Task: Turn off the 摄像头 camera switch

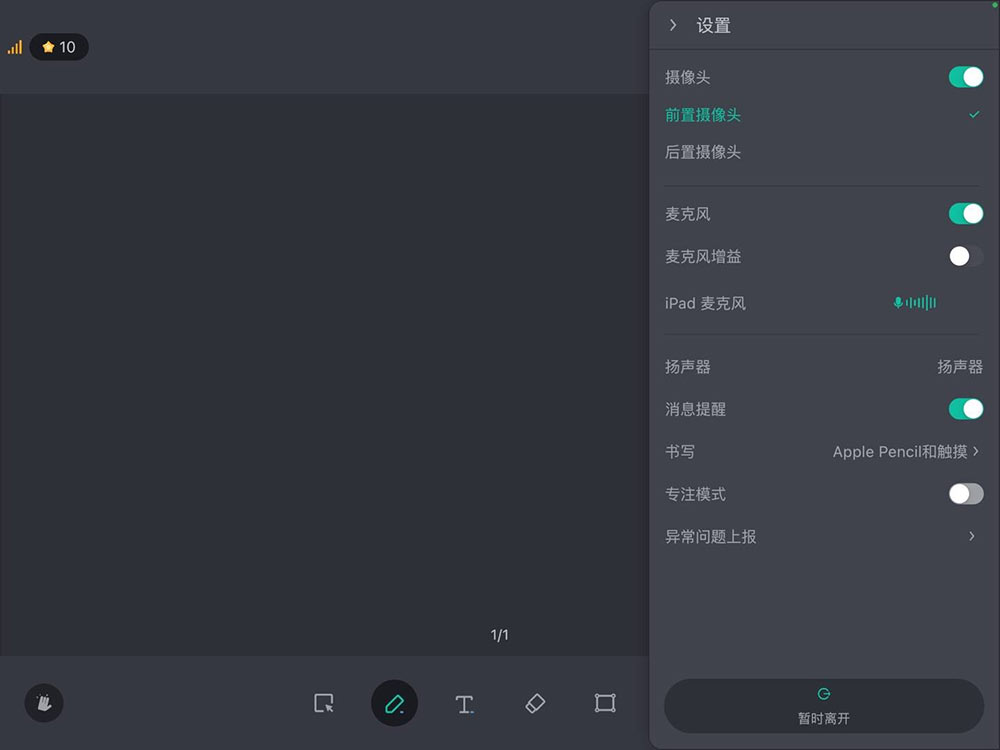Action: click(964, 76)
